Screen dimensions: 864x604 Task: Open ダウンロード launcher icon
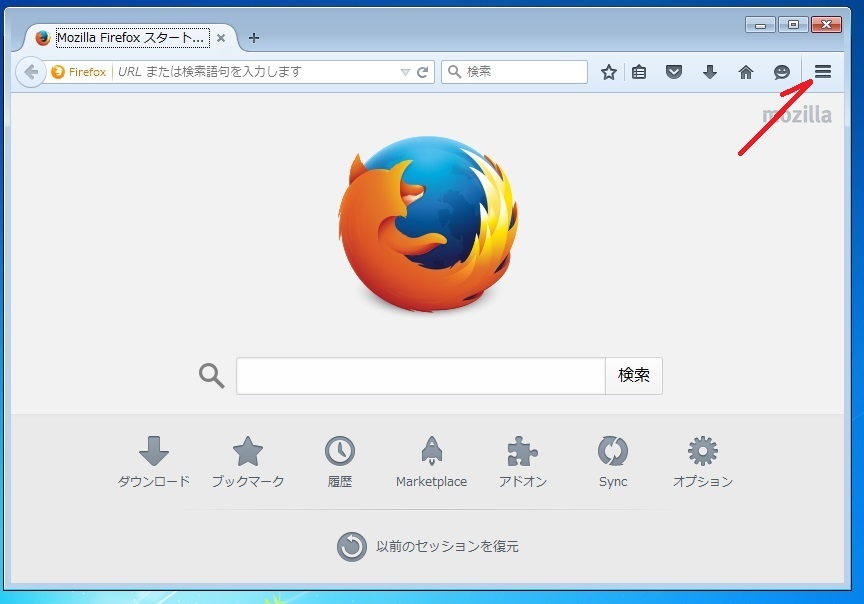pyautogui.click(x=154, y=462)
